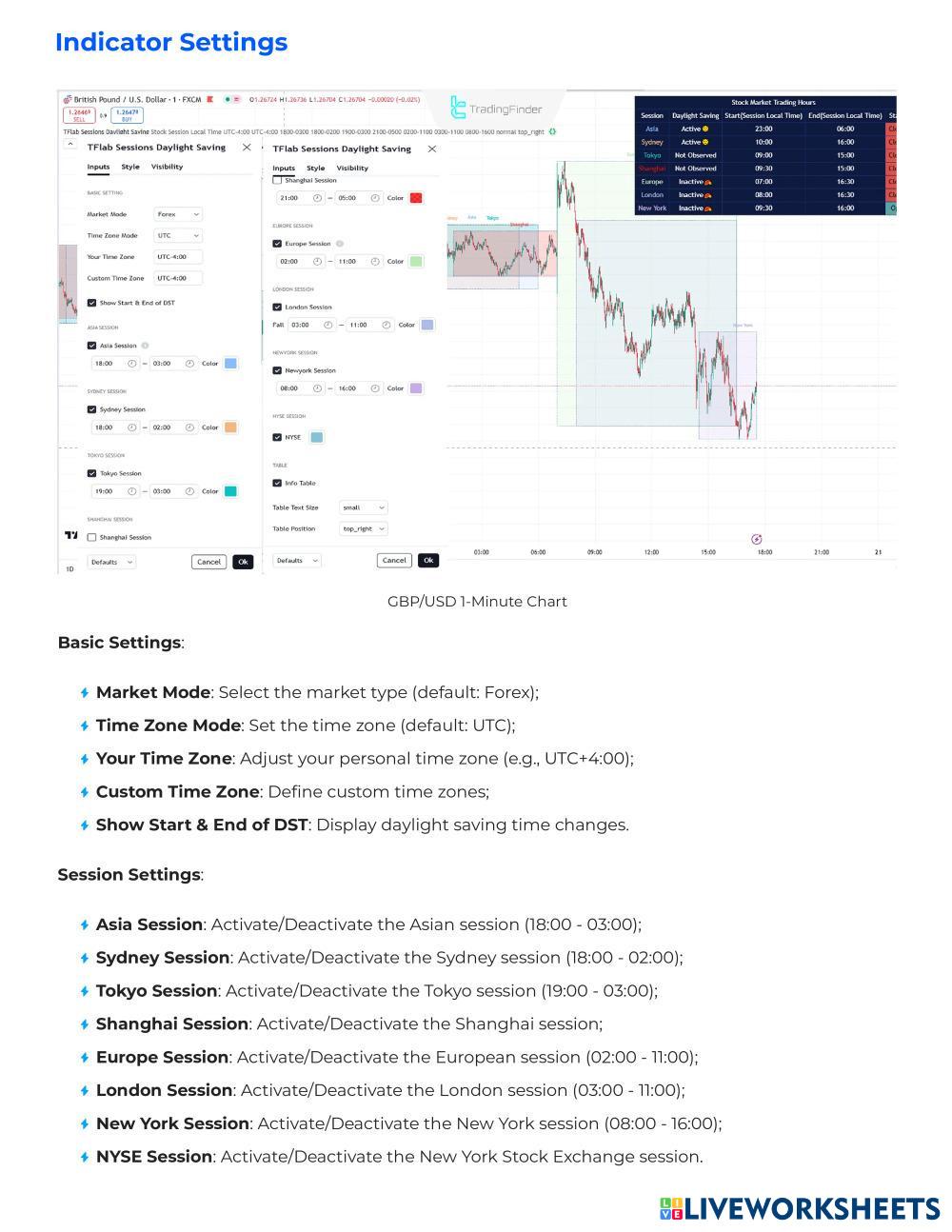Click the FXCM red flag icon
This screenshot has height=1232, width=952.
pyautogui.click(x=209, y=99)
